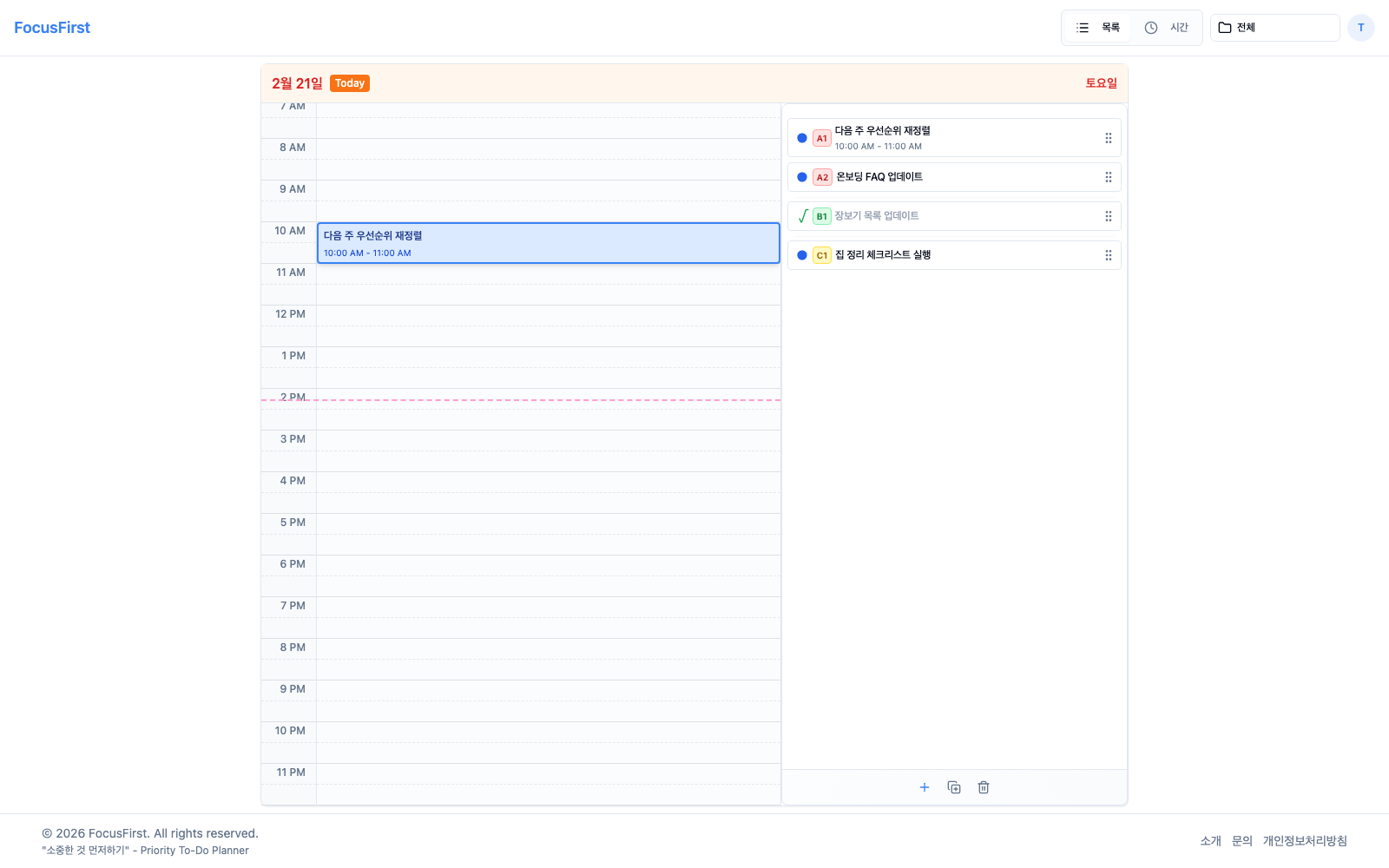
Task: Mark 다음 주 우선순위 재정렬 task as done
Action: (802, 138)
